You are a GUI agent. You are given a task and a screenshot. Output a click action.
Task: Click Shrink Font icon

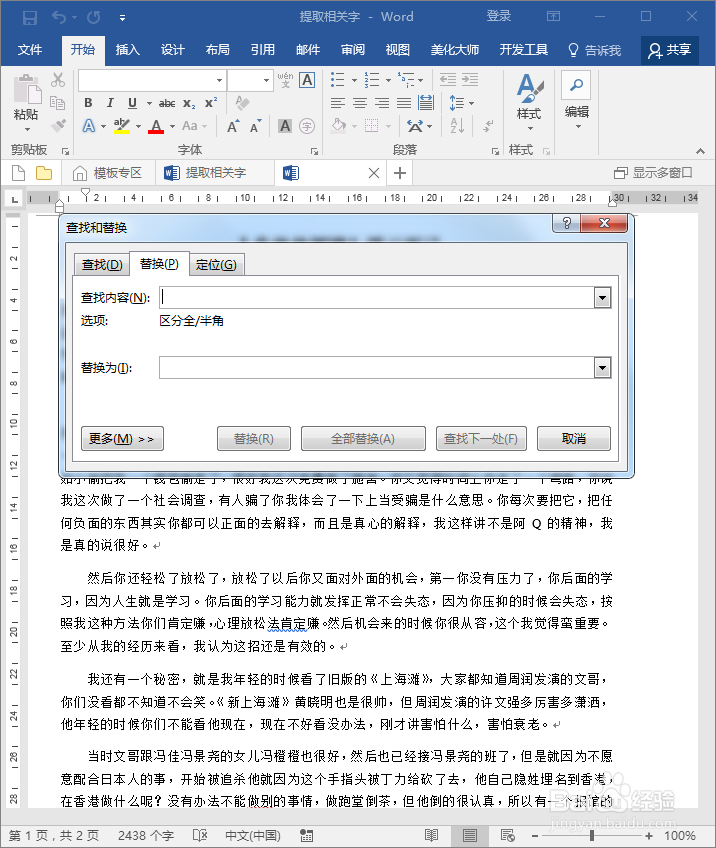[255, 127]
